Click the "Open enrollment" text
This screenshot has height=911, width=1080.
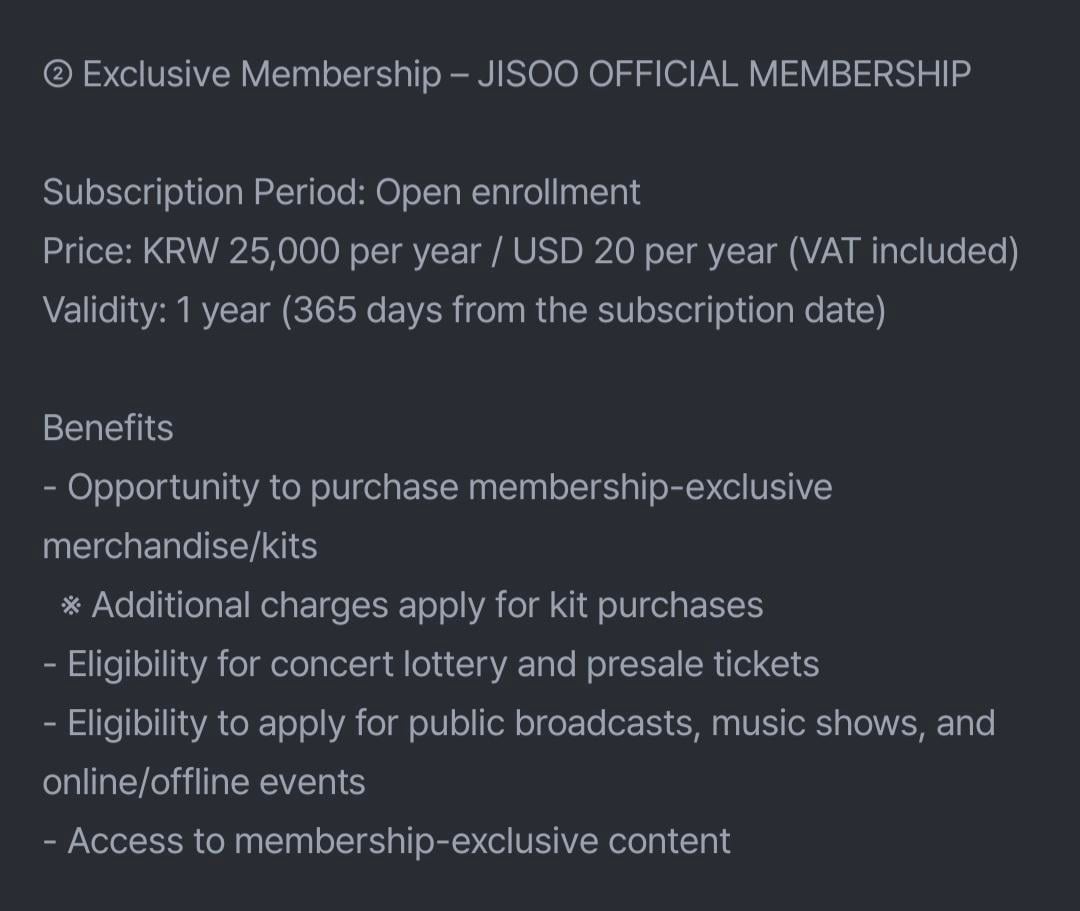[508, 191]
